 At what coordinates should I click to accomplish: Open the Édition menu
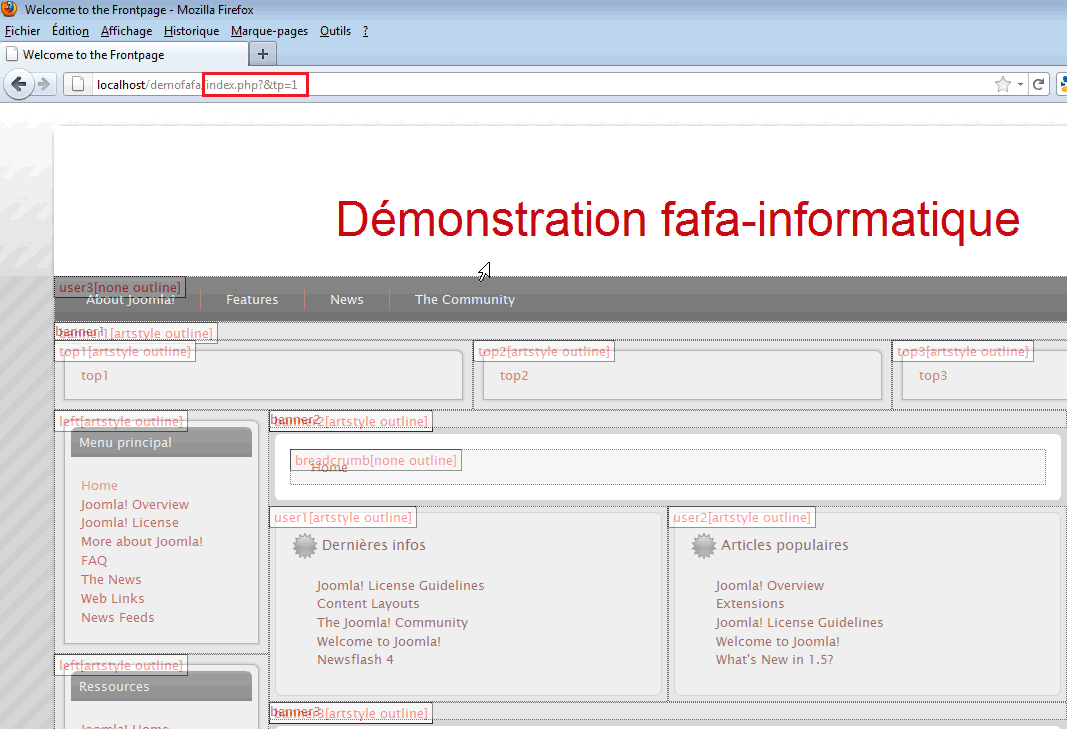click(70, 31)
